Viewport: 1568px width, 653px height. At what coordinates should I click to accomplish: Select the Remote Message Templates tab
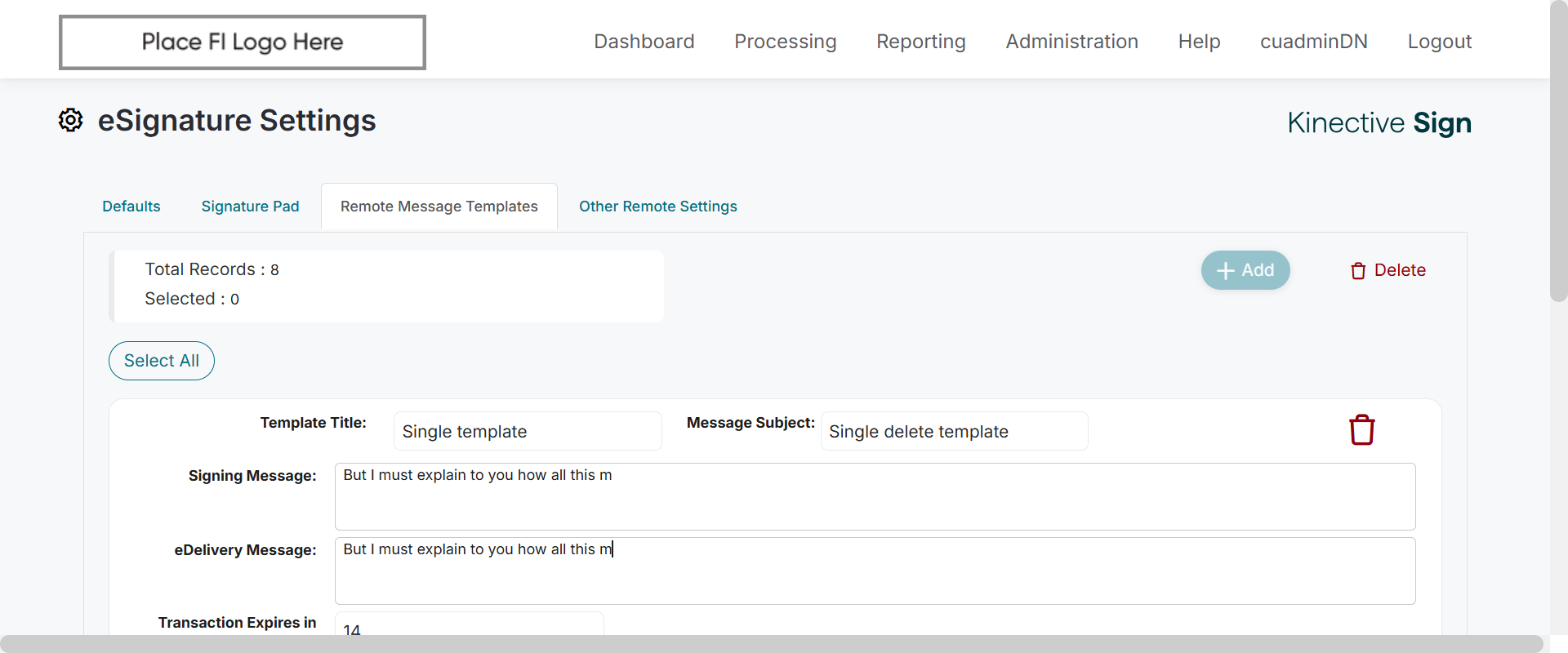439,207
